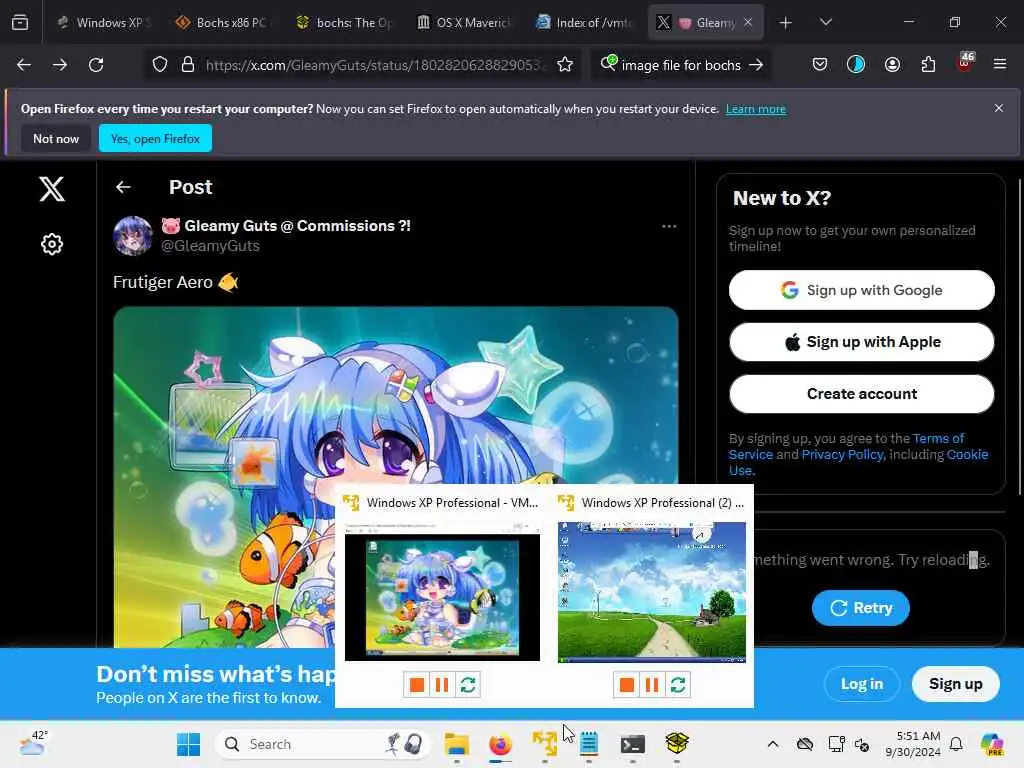Open the tracking protection shield icon
The width and height of the screenshot is (1024, 768).
click(x=160, y=65)
